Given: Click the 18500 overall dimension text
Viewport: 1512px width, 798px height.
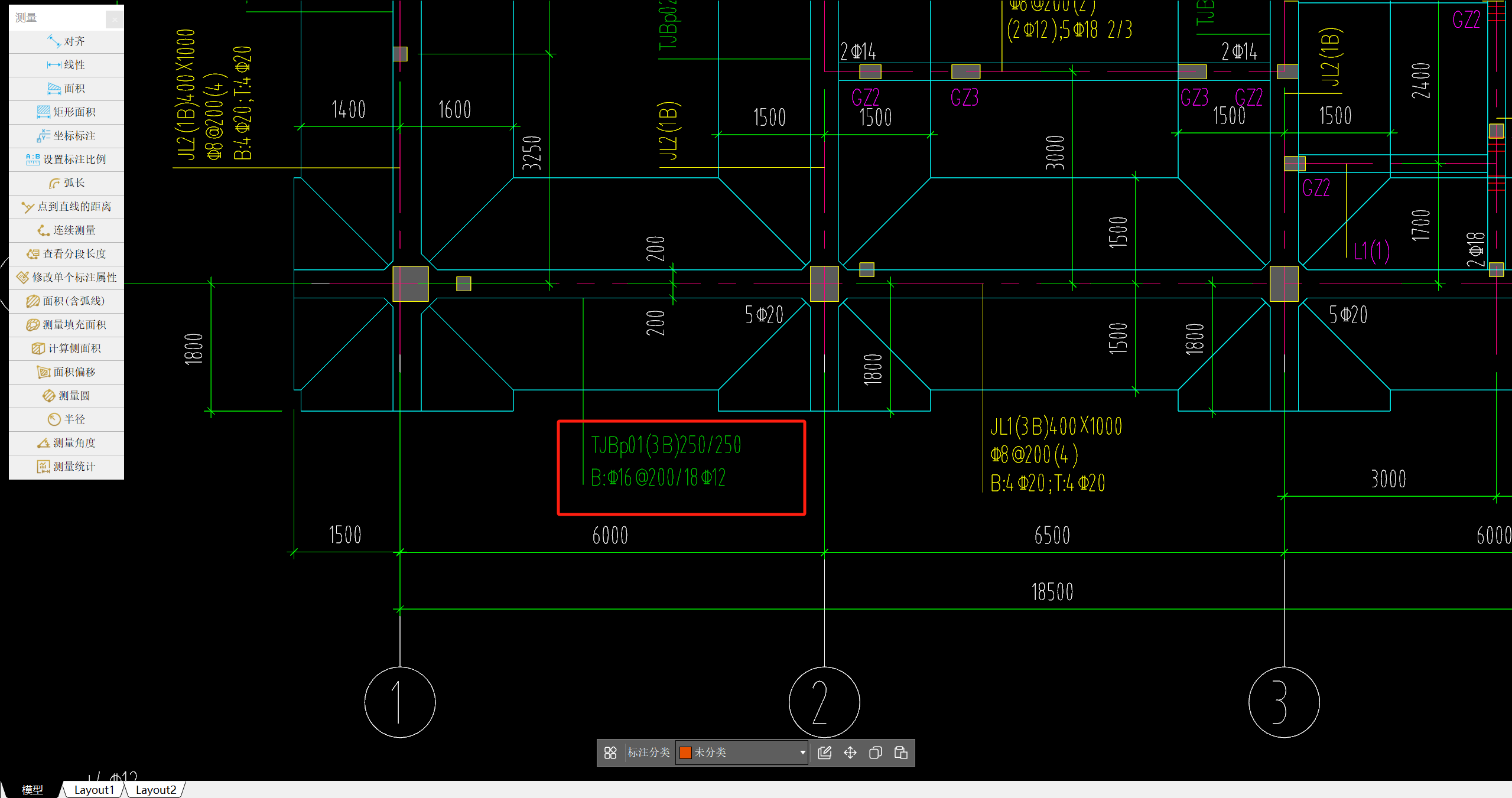Looking at the screenshot, I should (x=1052, y=592).
